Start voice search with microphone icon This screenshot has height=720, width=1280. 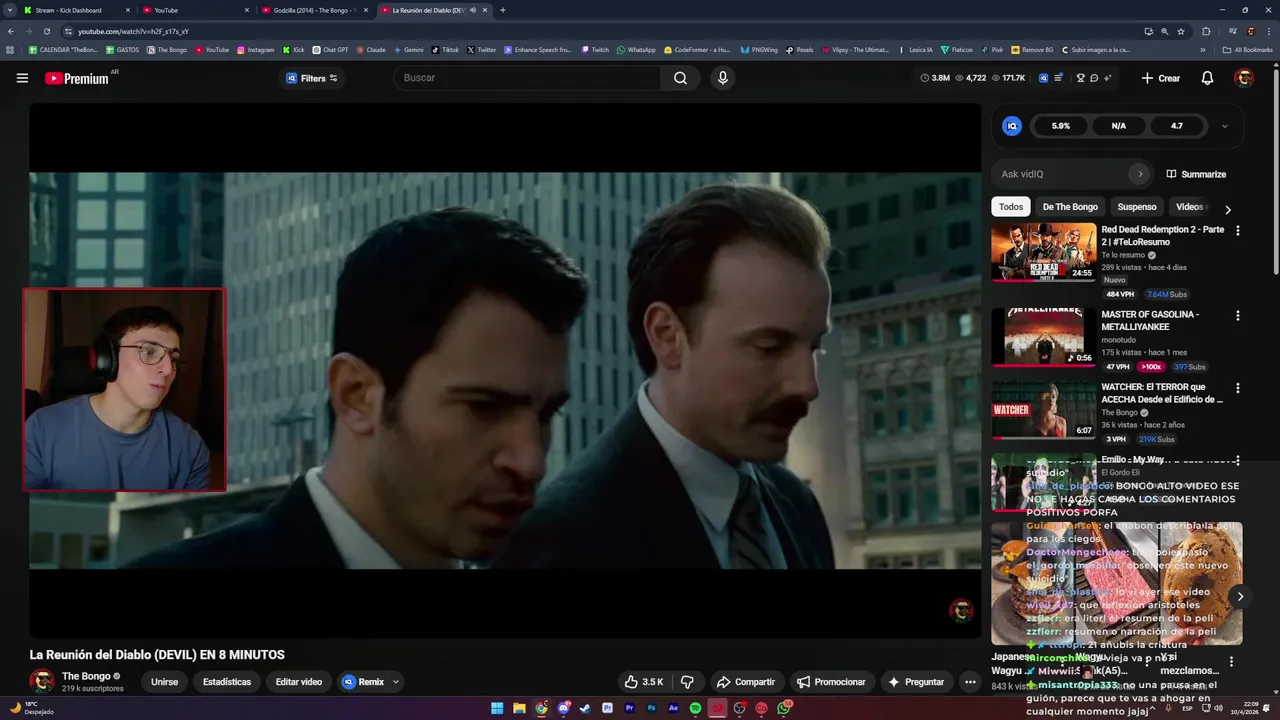tap(723, 78)
